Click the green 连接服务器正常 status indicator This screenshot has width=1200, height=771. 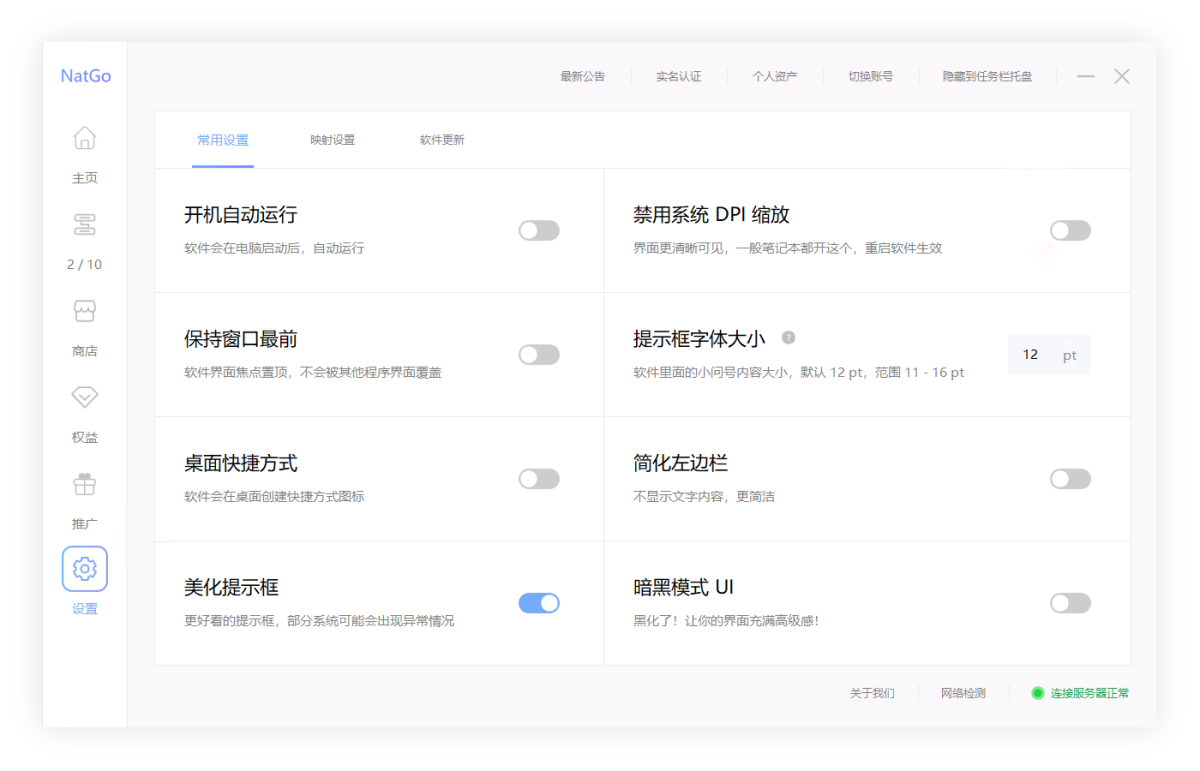(1038, 693)
